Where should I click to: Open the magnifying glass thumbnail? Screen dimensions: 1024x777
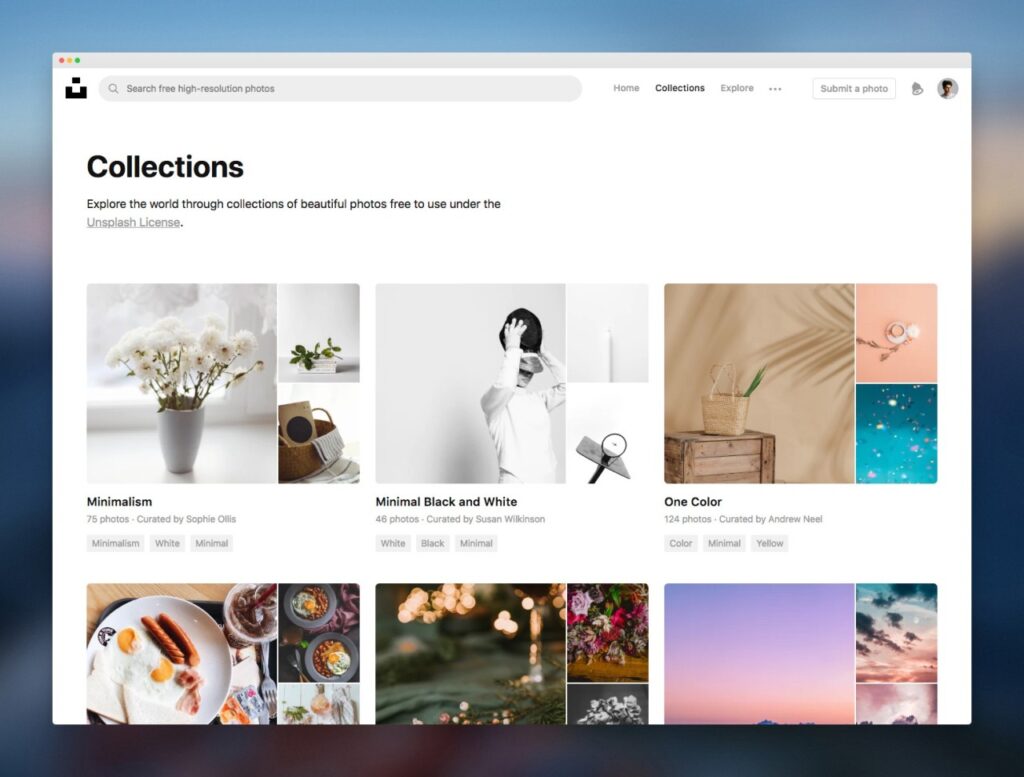608,434
